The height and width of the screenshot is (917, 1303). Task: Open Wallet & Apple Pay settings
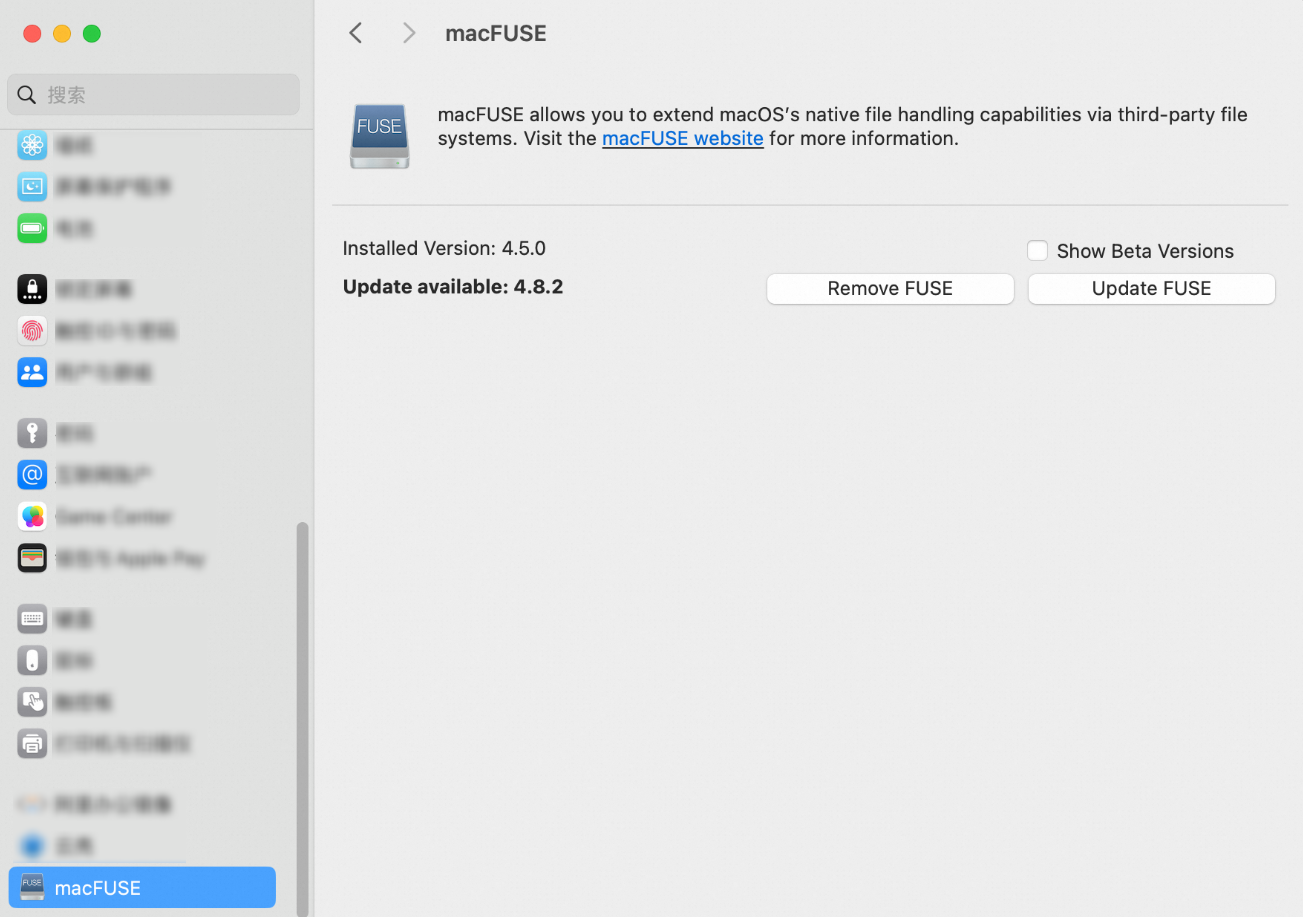pyautogui.click(x=32, y=558)
